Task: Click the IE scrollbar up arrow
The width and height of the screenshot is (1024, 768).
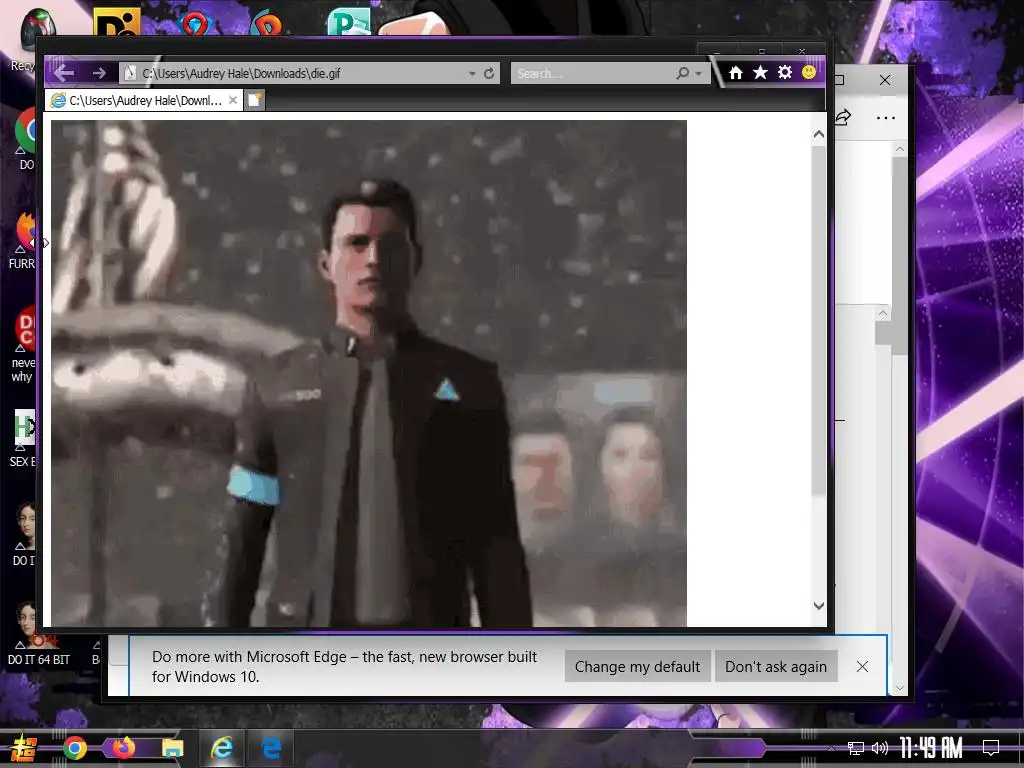Action: (819, 134)
